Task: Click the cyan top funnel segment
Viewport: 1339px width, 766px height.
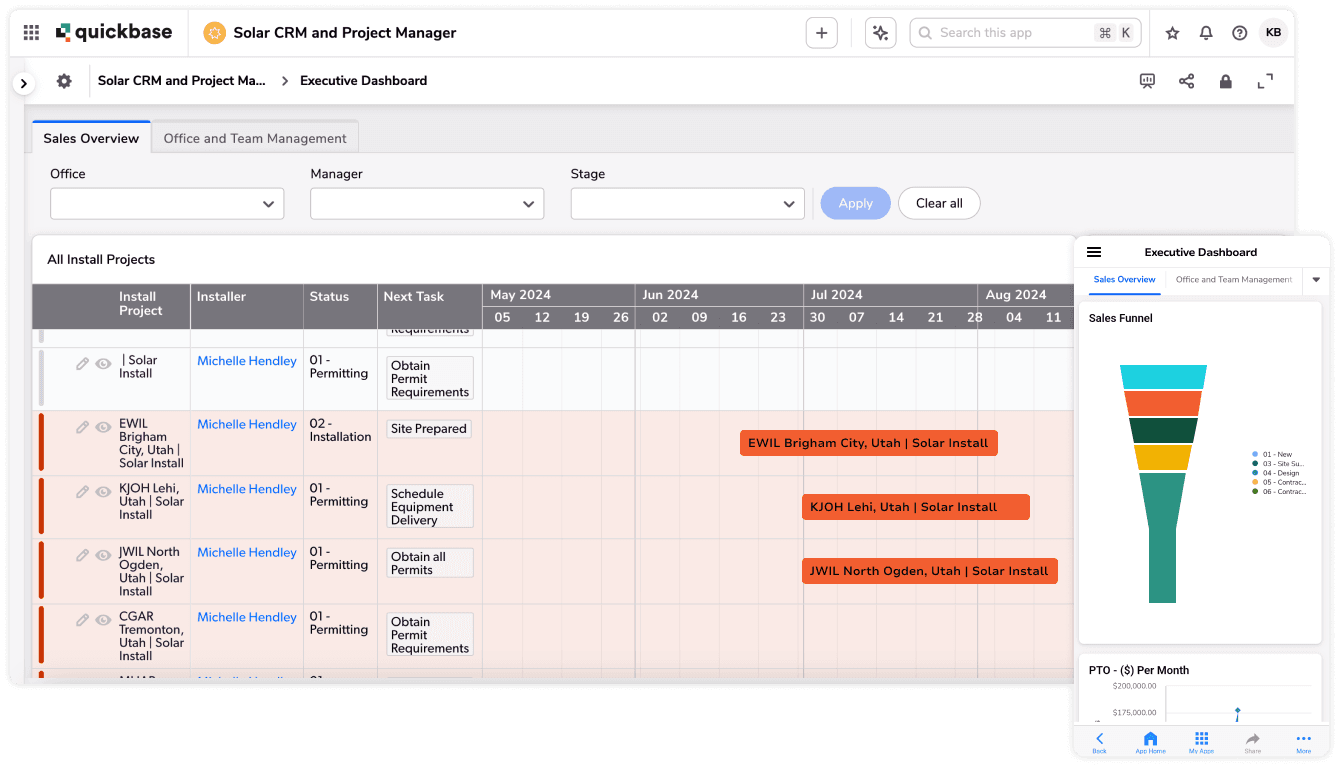Action: tap(1163, 377)
